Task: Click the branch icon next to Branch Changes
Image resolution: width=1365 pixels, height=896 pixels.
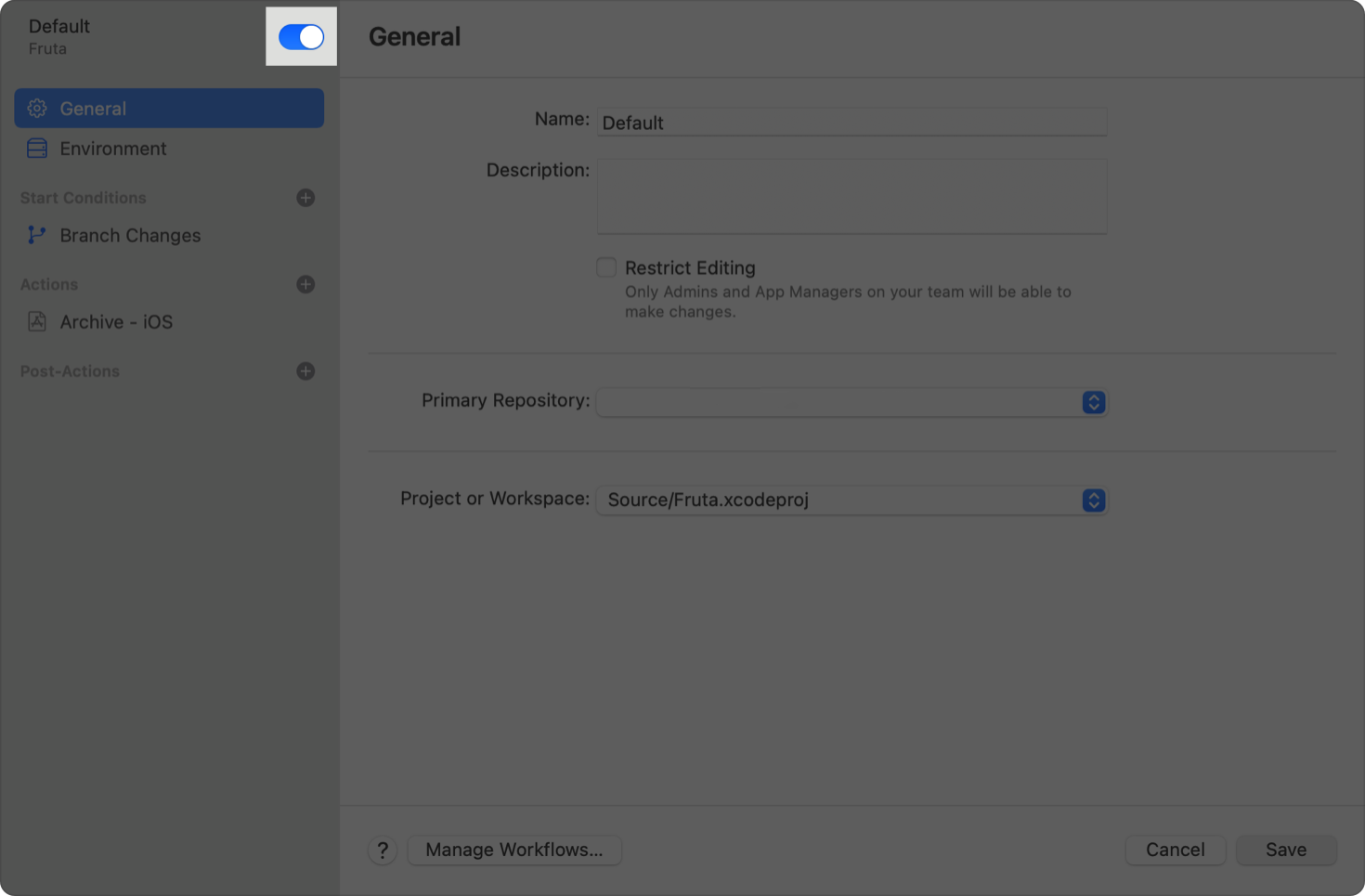Action: [x=36, y=235]
